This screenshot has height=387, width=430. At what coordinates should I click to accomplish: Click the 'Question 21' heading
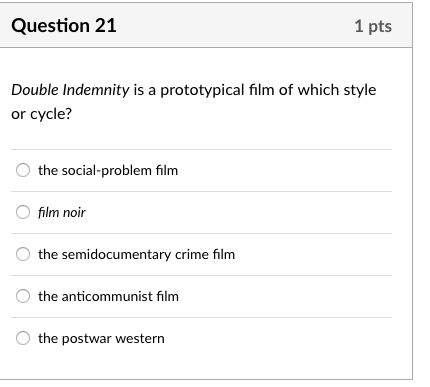coord(64,25)
